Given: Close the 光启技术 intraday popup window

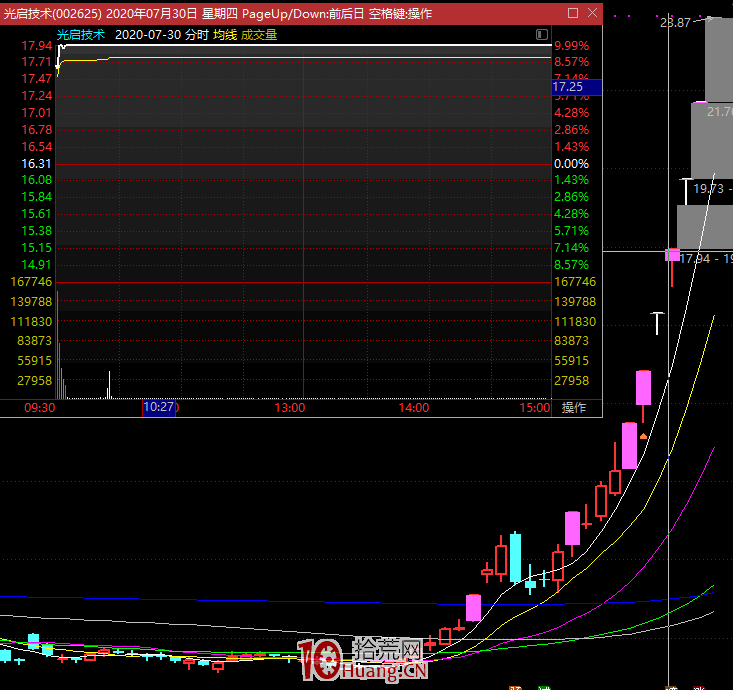Looking at the screenshot, I should click(591, 13).
